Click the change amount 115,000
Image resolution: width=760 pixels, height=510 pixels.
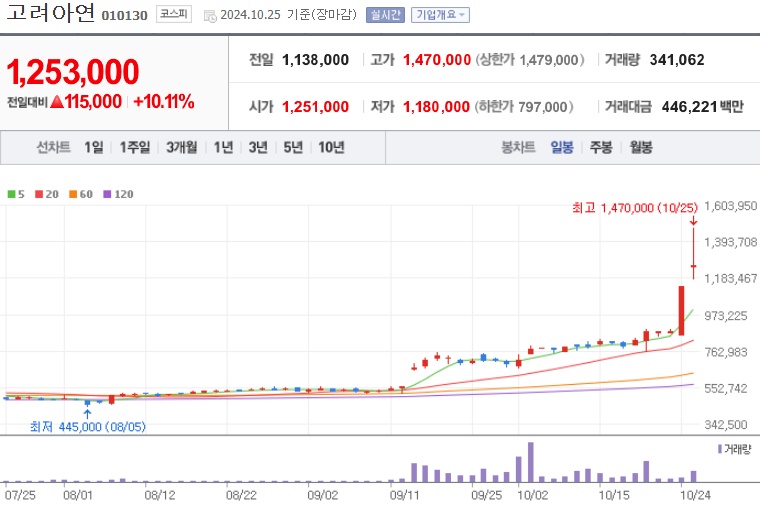pyautogui.click(x=93, y=101)
